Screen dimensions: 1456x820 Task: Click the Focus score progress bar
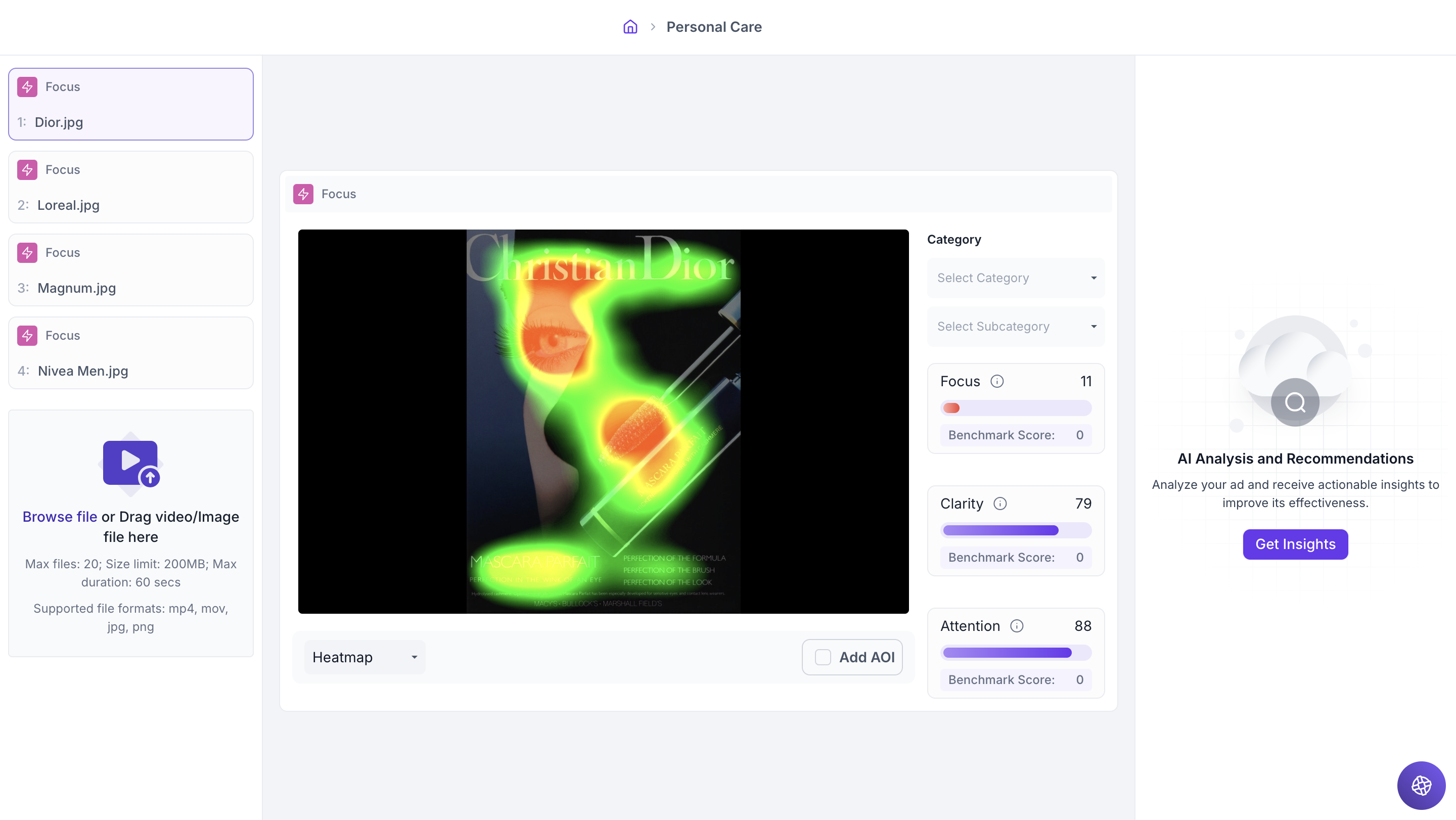click(1016, 408)
